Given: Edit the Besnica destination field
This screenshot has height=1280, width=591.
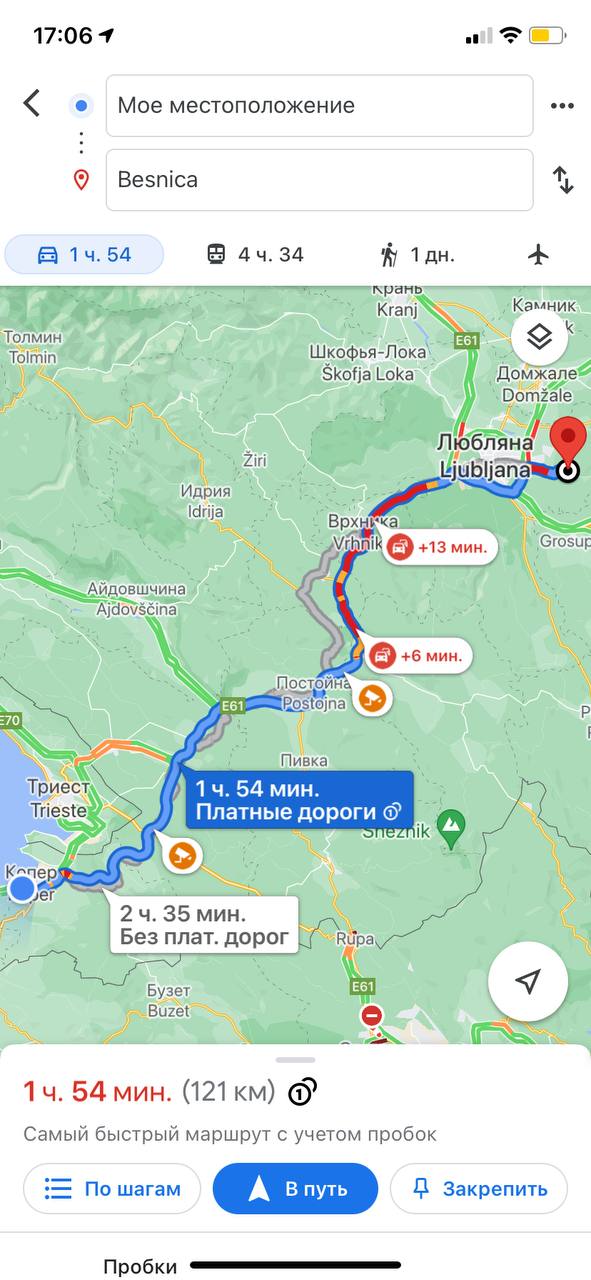Looking at the screenshot, I should pyautogui.click(x=319, y=180).
